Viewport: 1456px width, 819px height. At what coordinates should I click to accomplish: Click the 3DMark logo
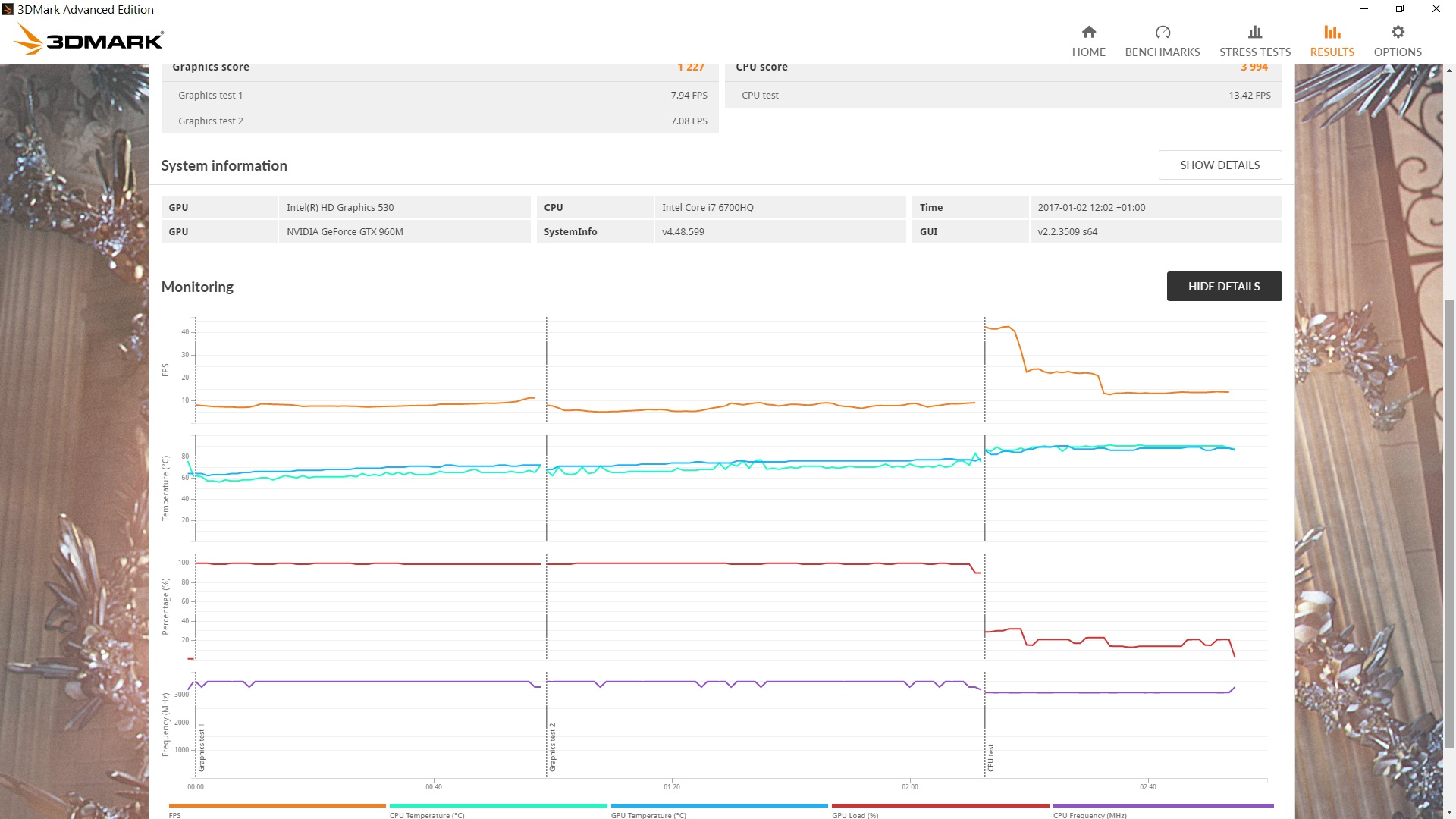pyautogui.click(x=89, y=39)
